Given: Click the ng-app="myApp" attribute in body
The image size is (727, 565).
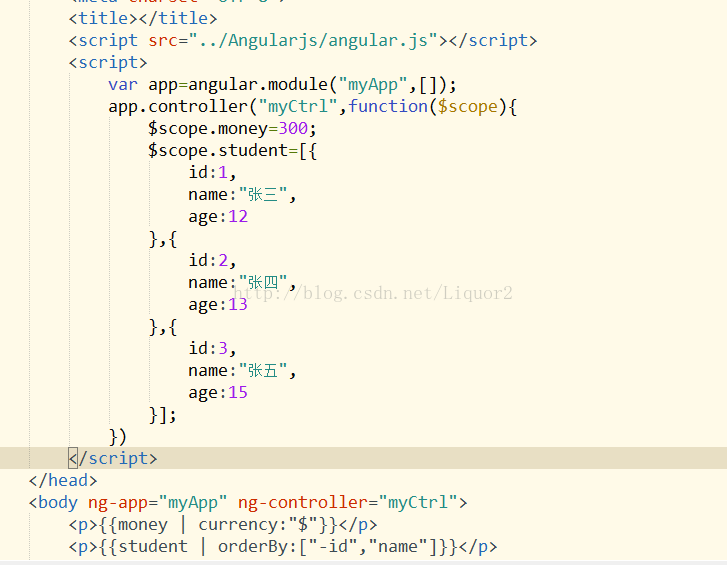Looking at the screenshot, I should [x=158, y=502].
